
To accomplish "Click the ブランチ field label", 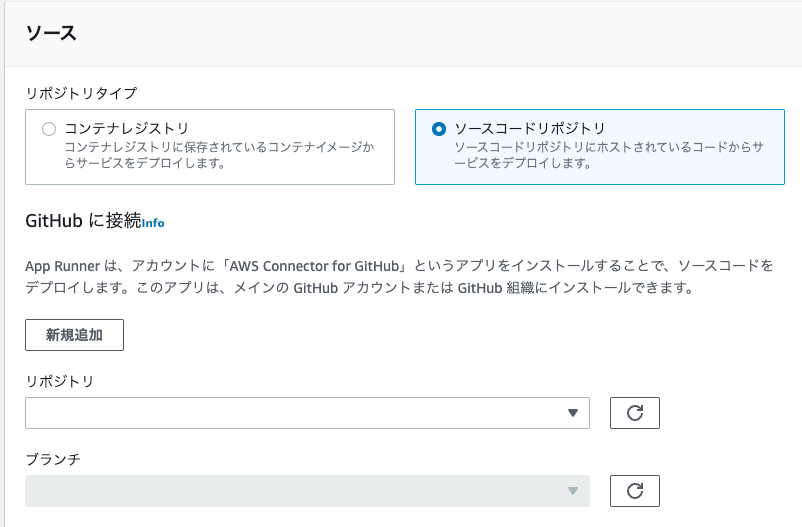I will 53,459.
